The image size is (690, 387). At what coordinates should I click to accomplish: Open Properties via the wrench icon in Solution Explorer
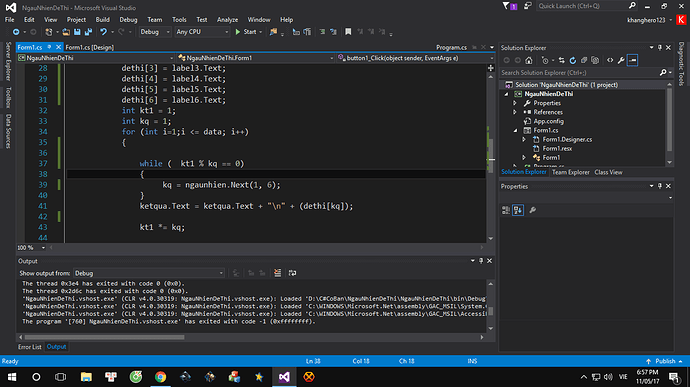tap(621, 60)
